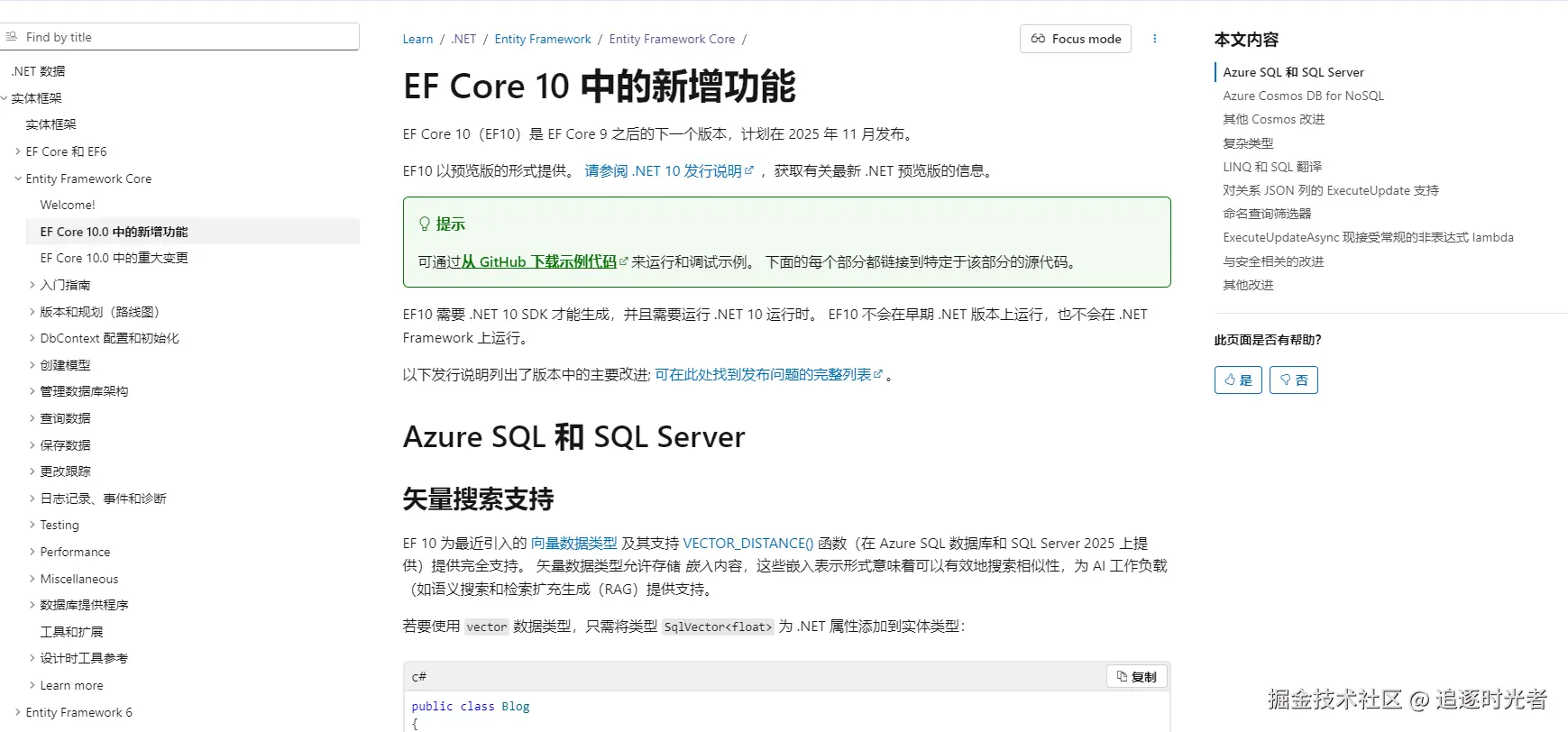Expand the 设计时工具参考 node
Image resolution: width=1568 pixels, height=732 pixels.
[32, 658]
